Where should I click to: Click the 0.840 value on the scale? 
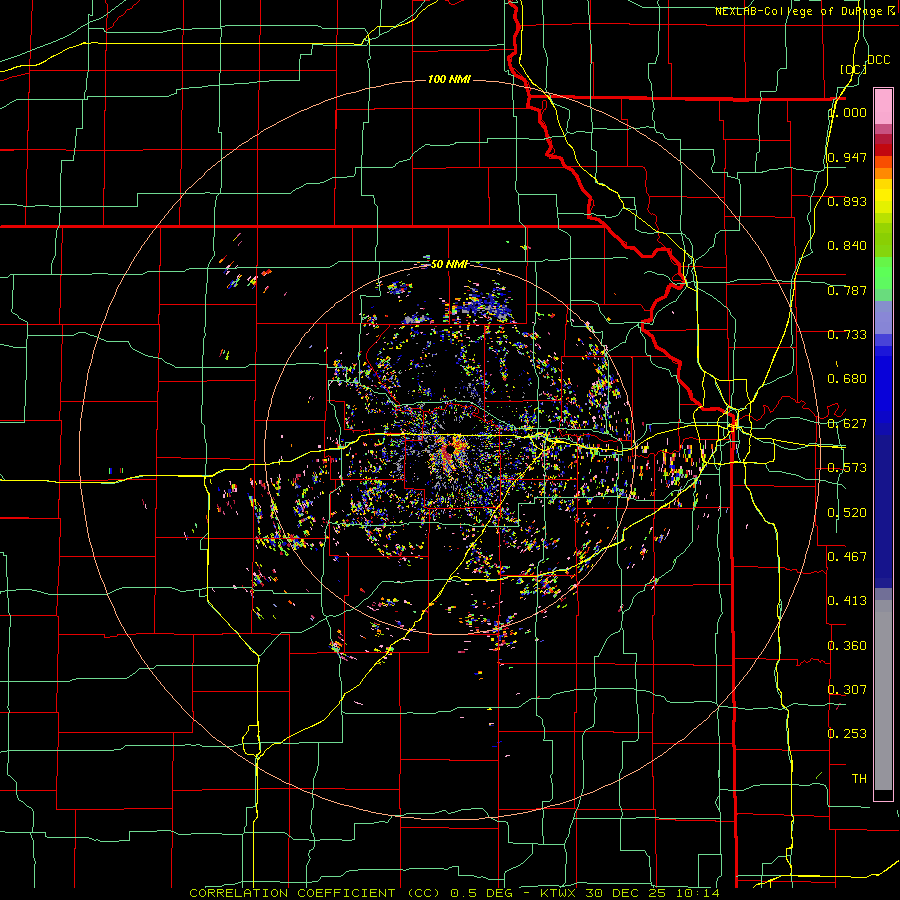pos(847,246)
